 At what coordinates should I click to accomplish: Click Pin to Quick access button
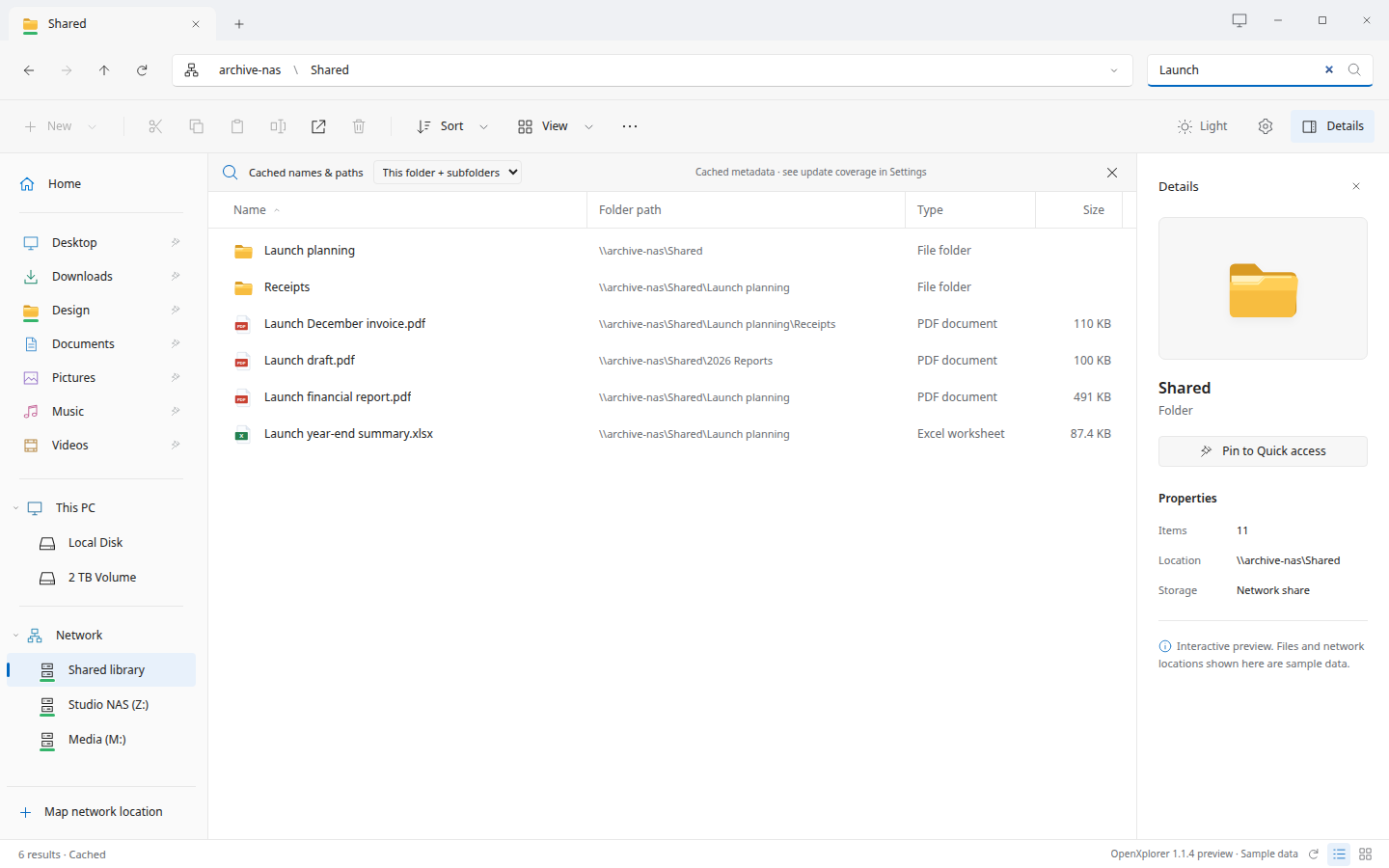tap(1263, 451)
